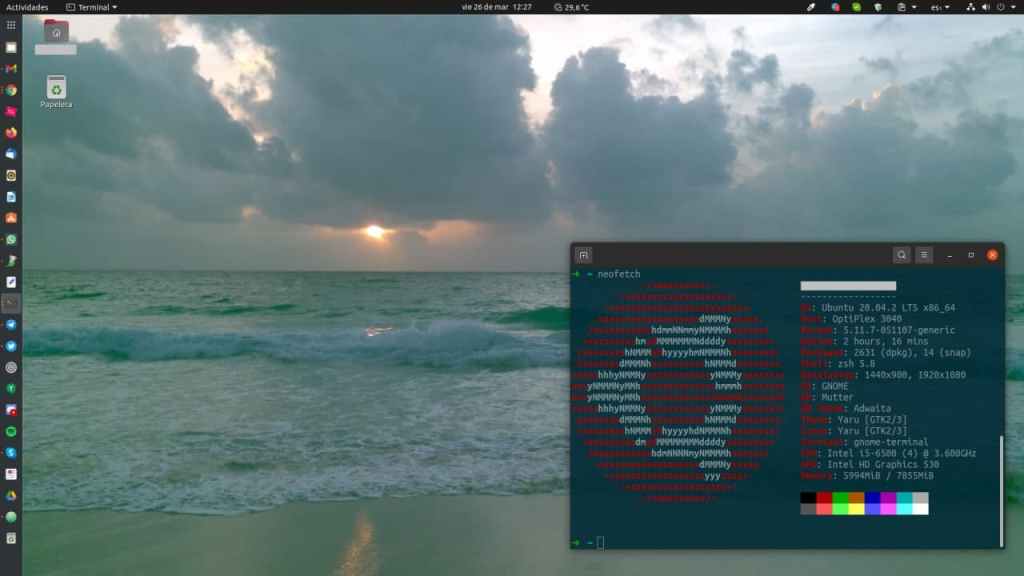The image size is (1024, 576).
Task: Open the Papelera trash icon on the desktop
Action: pos(56,88)
